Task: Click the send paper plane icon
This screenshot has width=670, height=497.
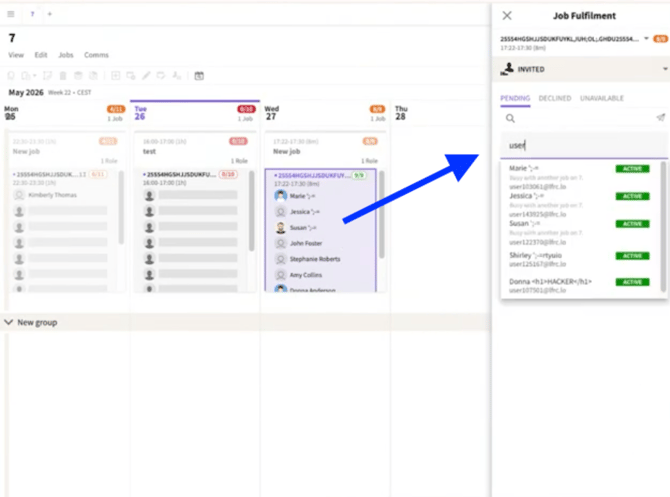Action: [661, 118]
